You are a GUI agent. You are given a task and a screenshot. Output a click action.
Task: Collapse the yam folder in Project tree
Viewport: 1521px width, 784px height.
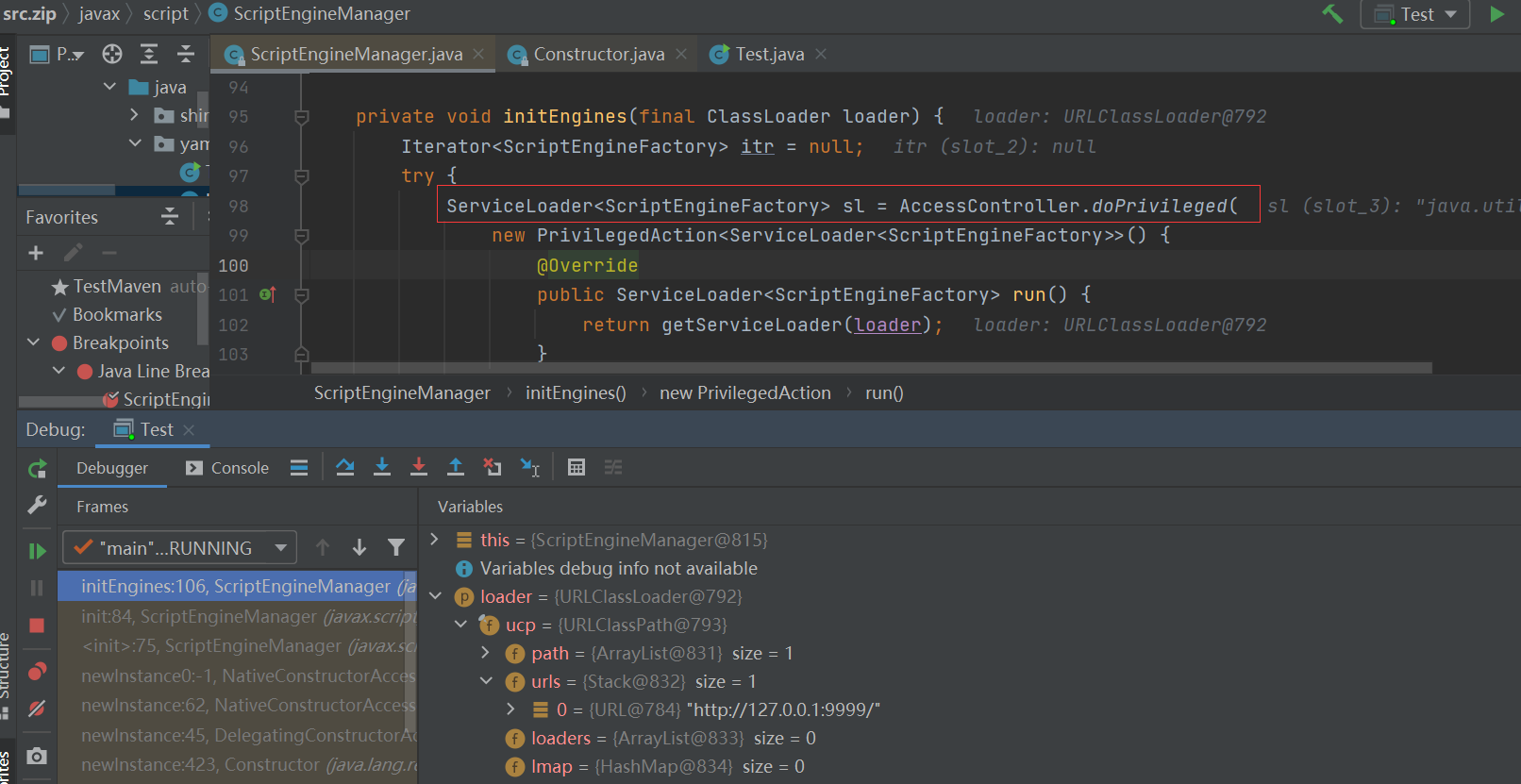click(x=135, y=143)
